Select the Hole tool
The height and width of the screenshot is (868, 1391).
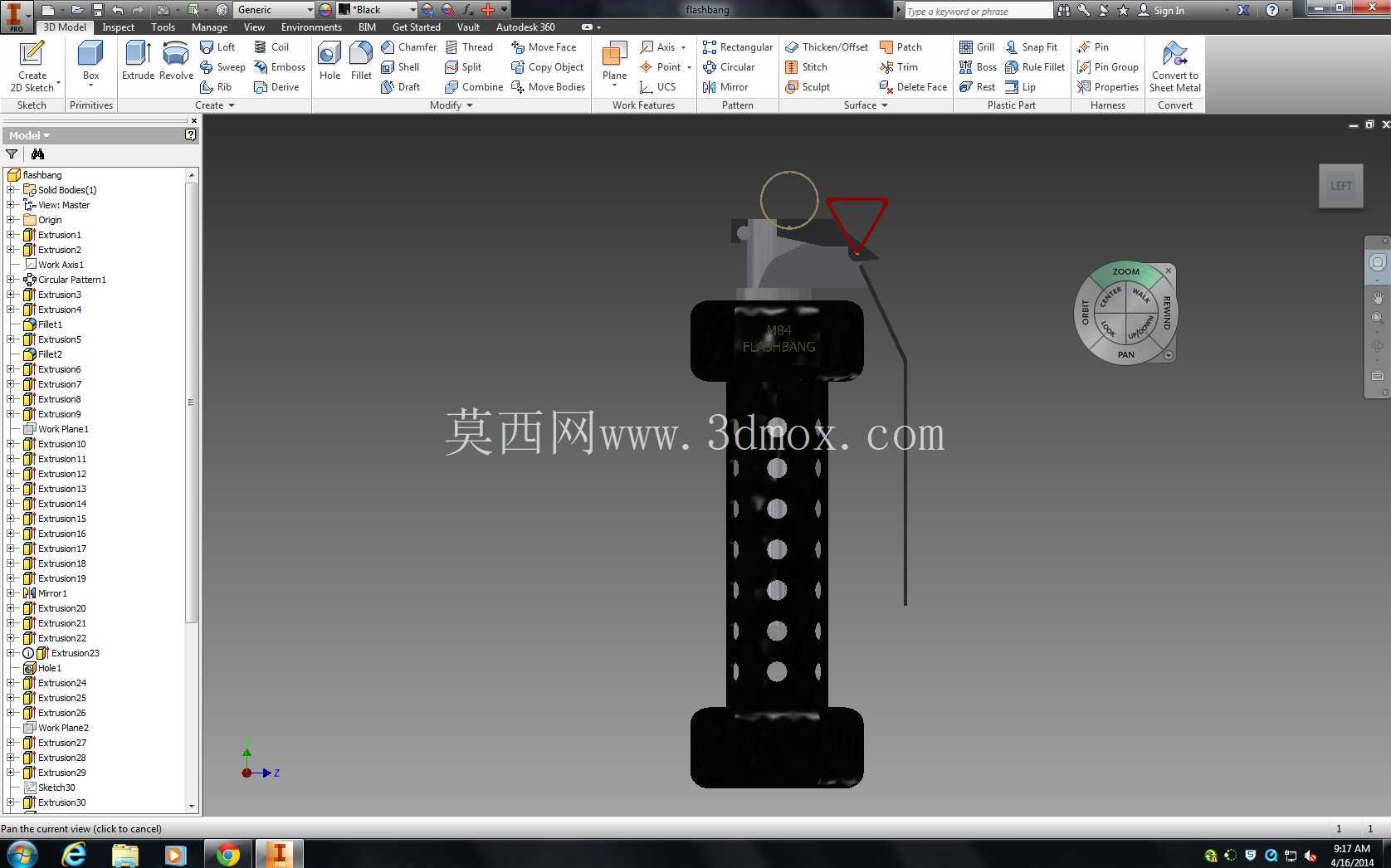[329, 61]
